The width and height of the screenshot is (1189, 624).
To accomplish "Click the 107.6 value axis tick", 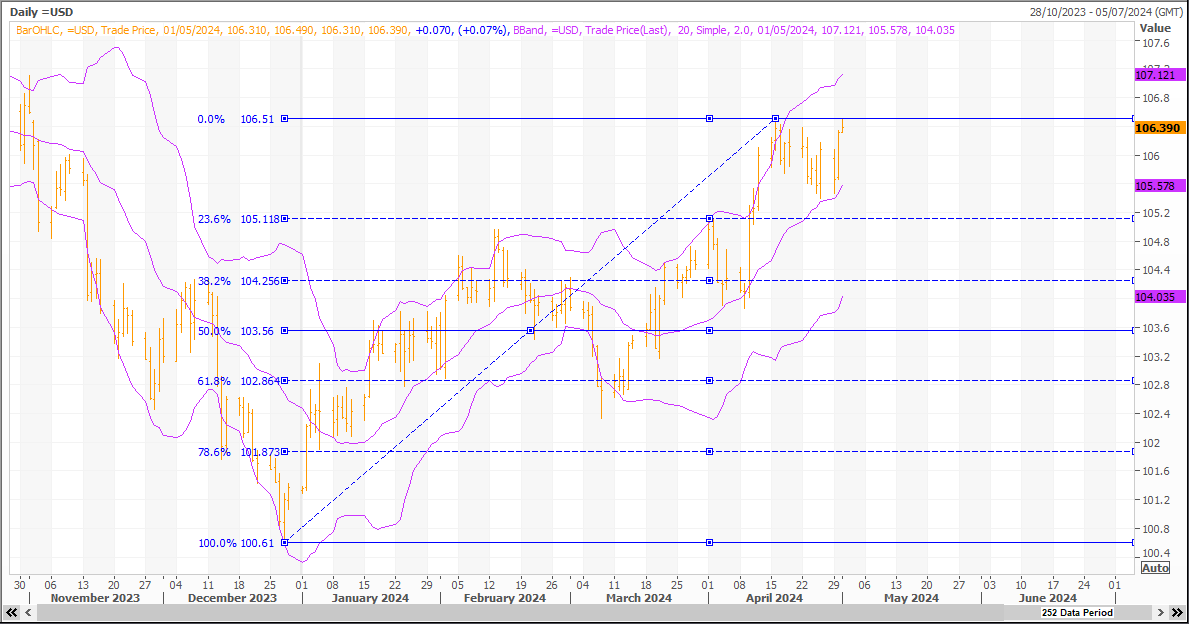I will [1156, 43].
